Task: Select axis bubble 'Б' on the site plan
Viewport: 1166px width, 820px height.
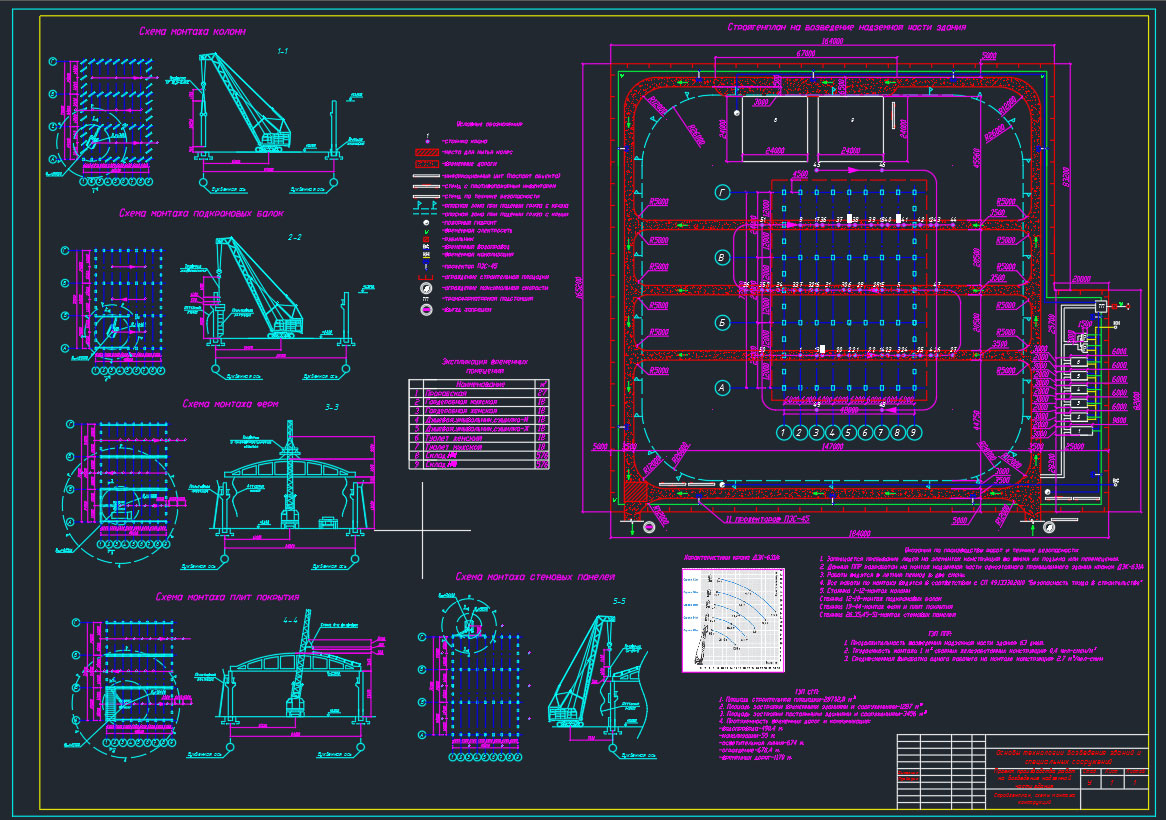Action: tap(723, 323)
